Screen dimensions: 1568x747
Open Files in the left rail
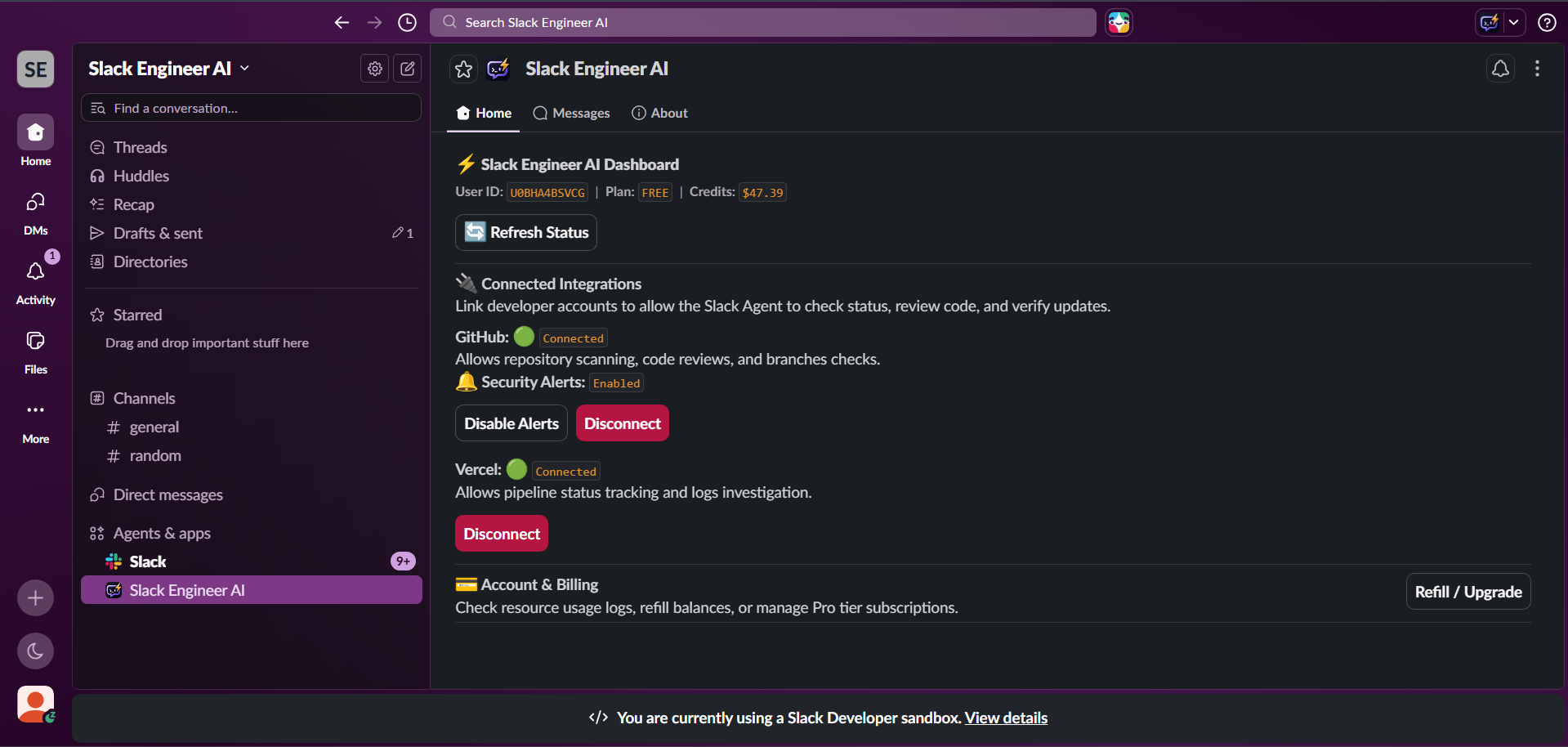click(x=36, y=350)
